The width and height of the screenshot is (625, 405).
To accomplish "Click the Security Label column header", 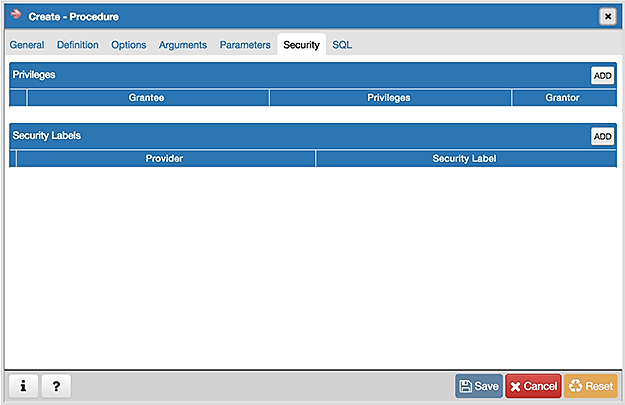I will (x=464, y=158).
